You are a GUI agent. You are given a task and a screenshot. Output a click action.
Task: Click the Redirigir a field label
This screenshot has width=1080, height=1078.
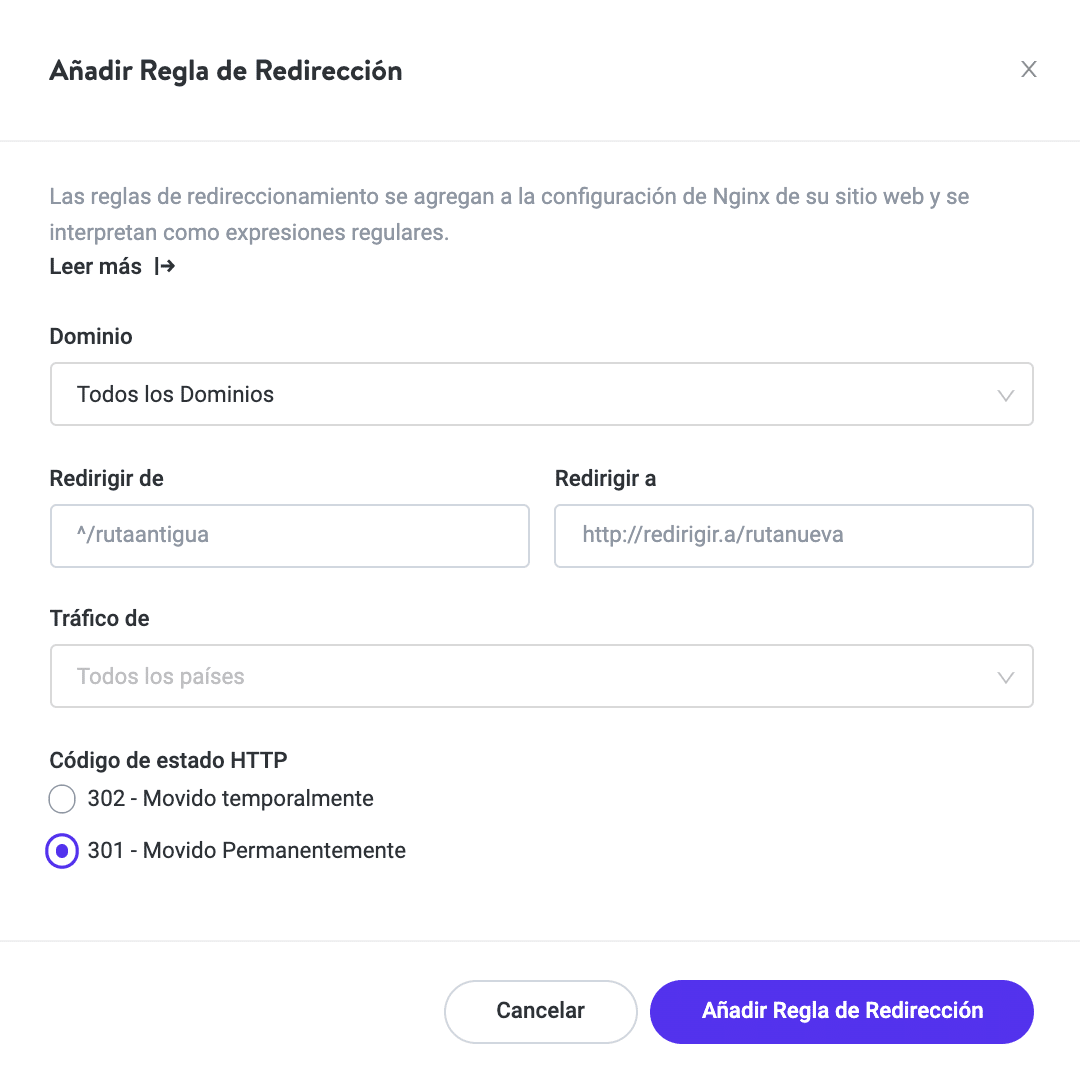(605, 479)
